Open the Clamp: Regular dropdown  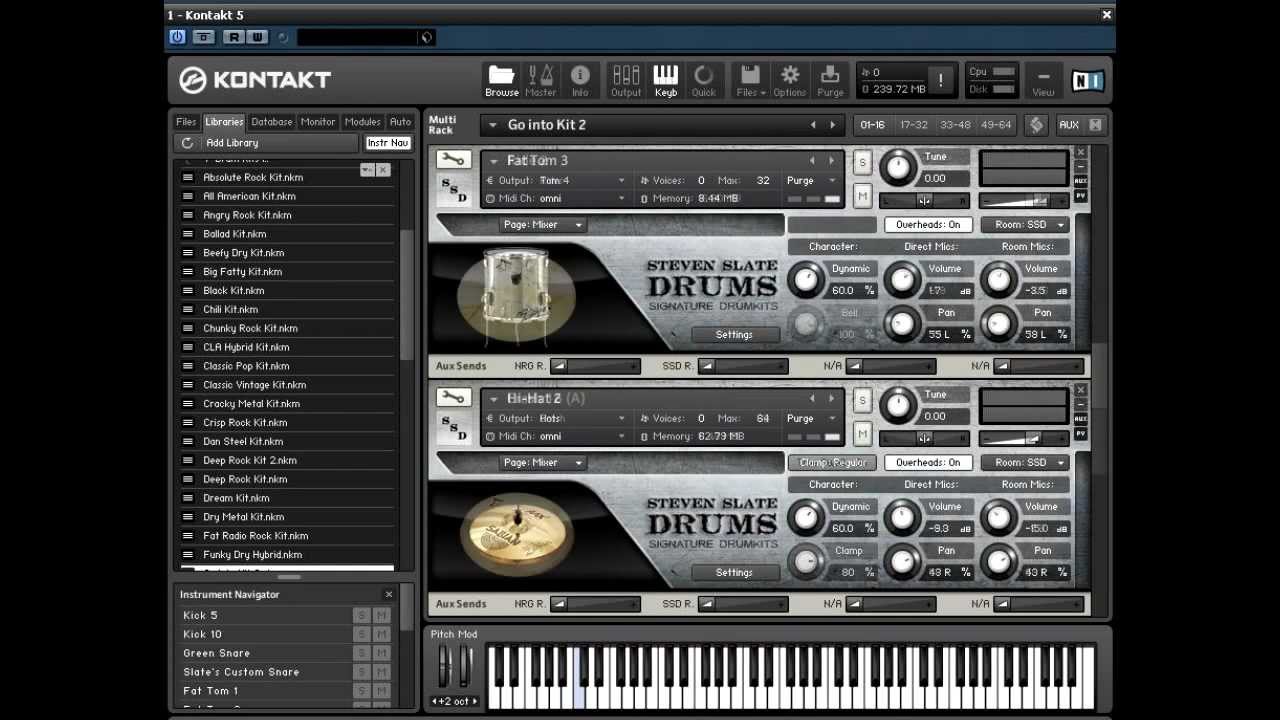coord(832,463)
